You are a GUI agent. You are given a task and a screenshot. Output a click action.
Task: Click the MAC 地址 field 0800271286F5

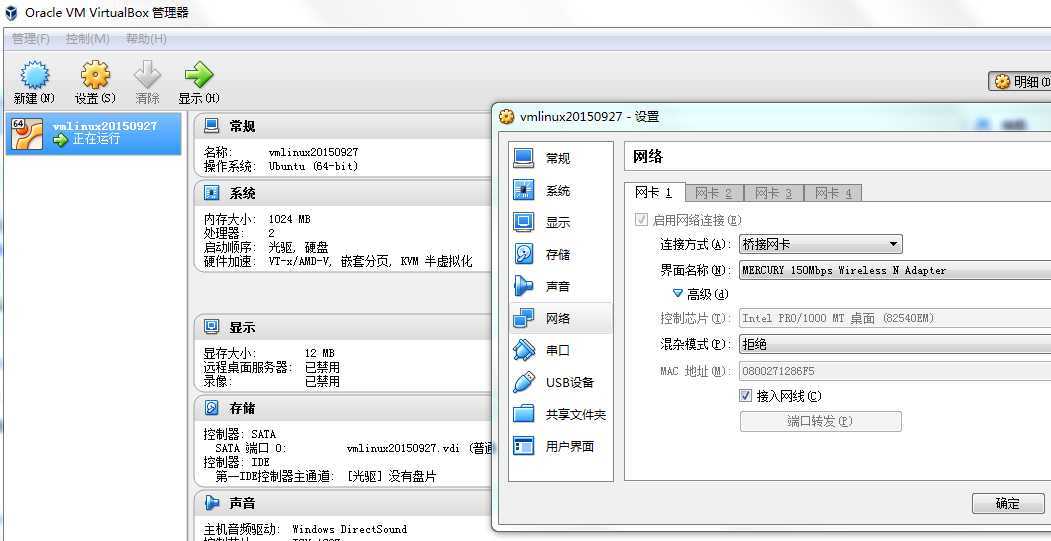895,371
